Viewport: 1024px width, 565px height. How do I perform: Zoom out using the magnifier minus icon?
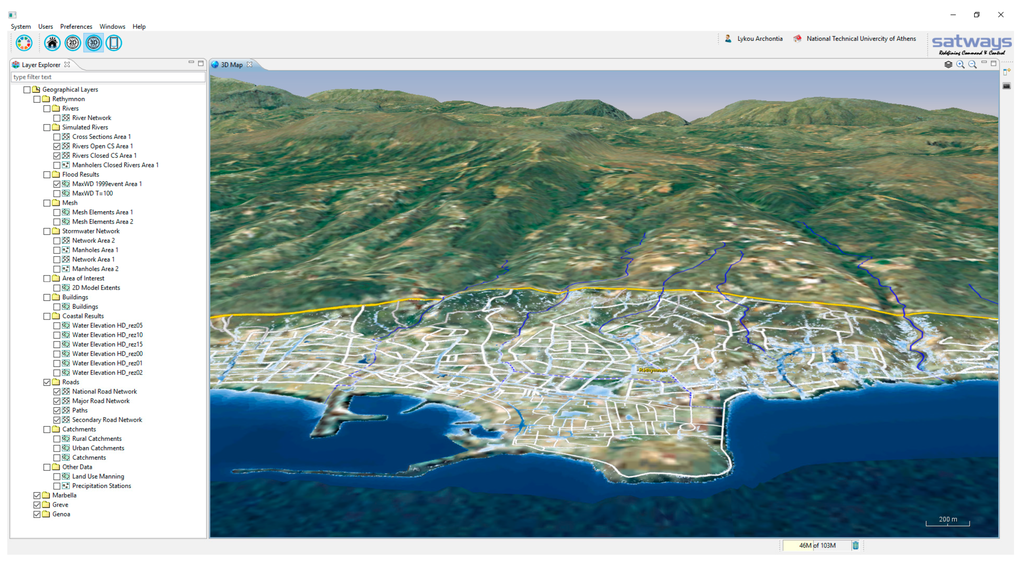(972, 64)
